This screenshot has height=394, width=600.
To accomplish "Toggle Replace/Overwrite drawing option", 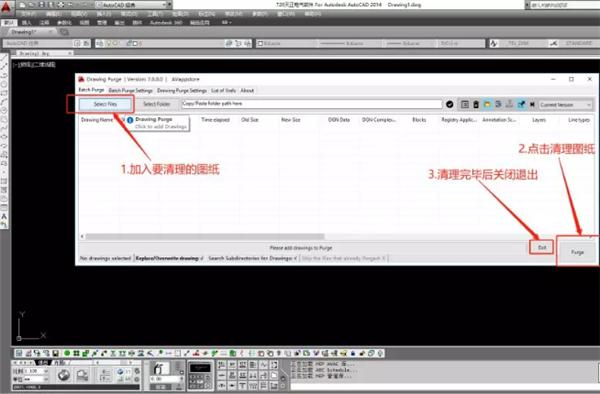I will [169, 258].
